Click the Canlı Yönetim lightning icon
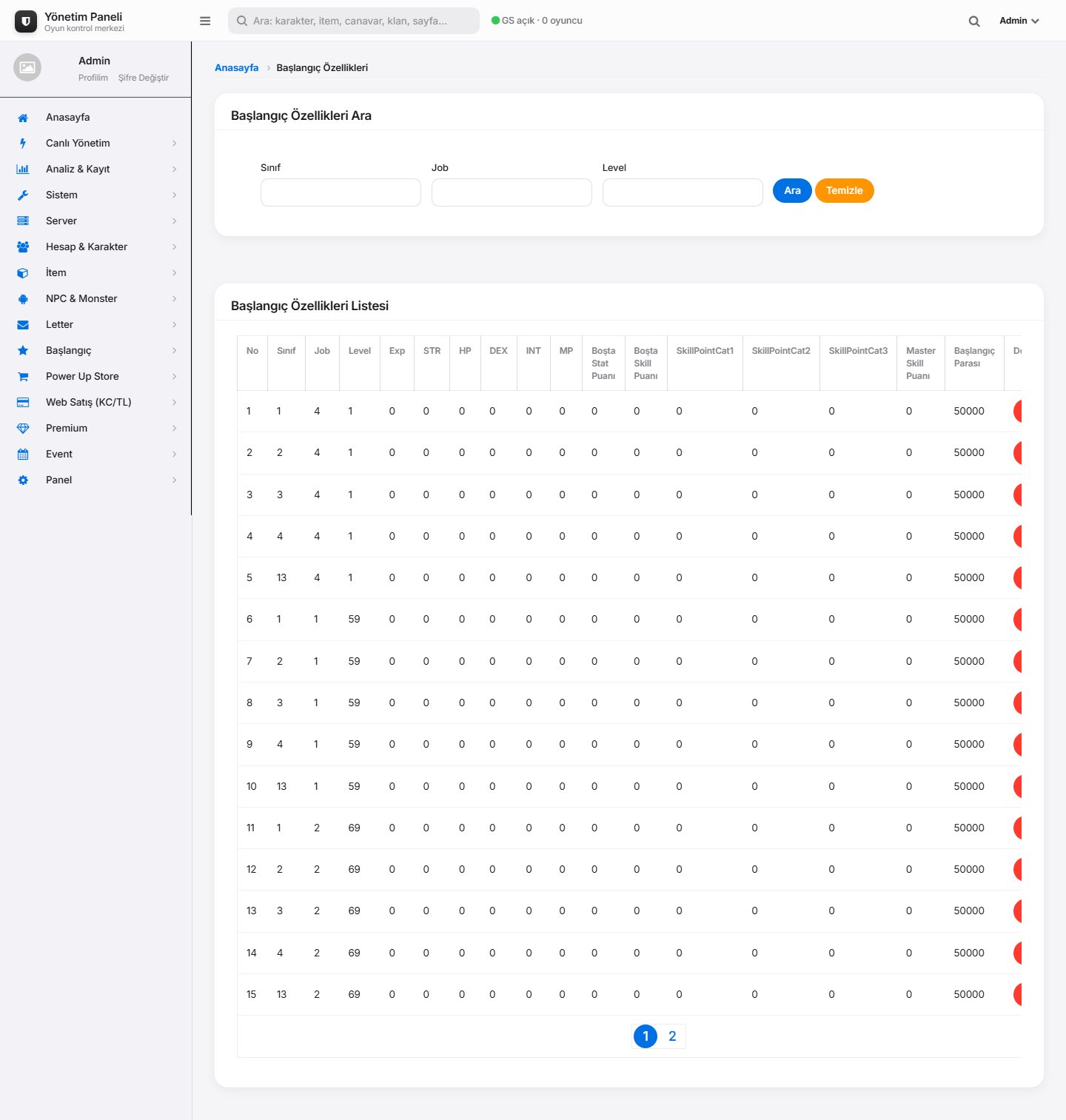1066x1120 pixels. click(23, 144)
